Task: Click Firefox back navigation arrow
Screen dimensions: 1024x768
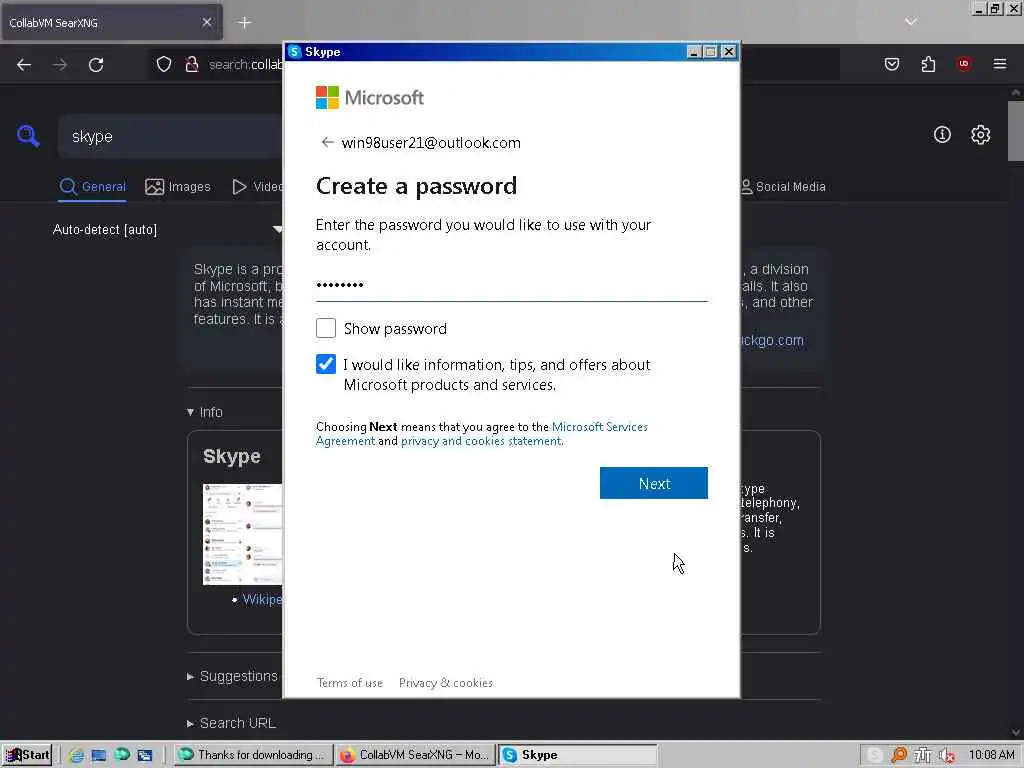Action: 24,65
